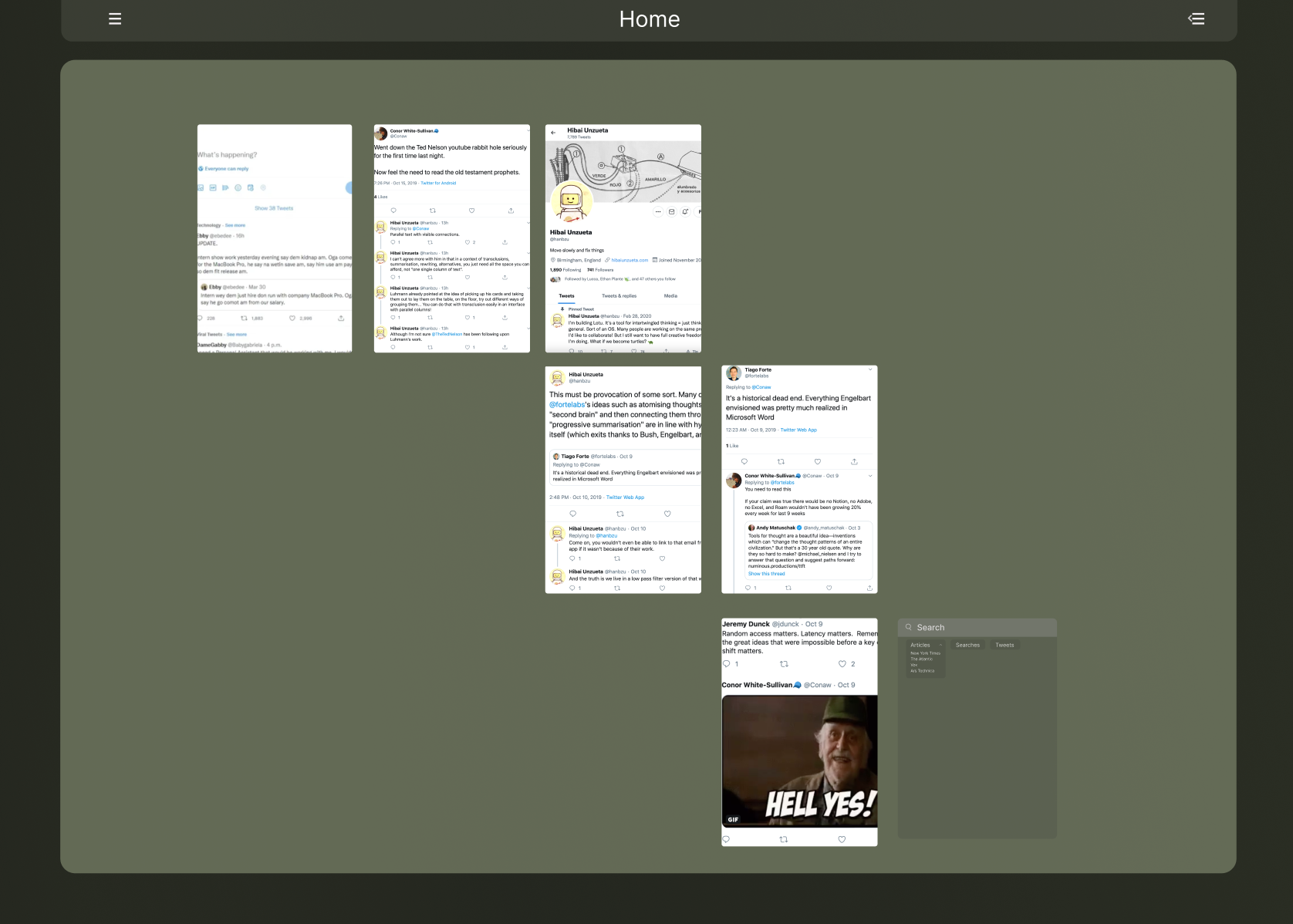Screen dimensions: 1293x924
Task: Open the 'HELL YES!' GIF image
Action: pos(799,760)
